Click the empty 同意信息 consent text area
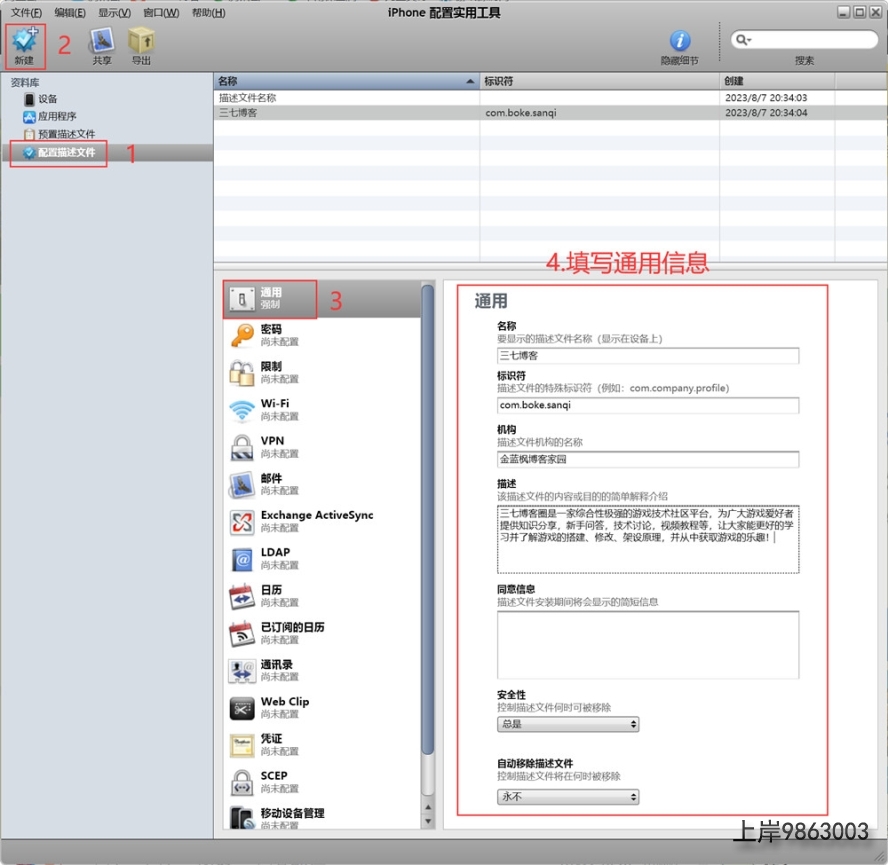The image size is (888, 865). click(x=648, y=645)
